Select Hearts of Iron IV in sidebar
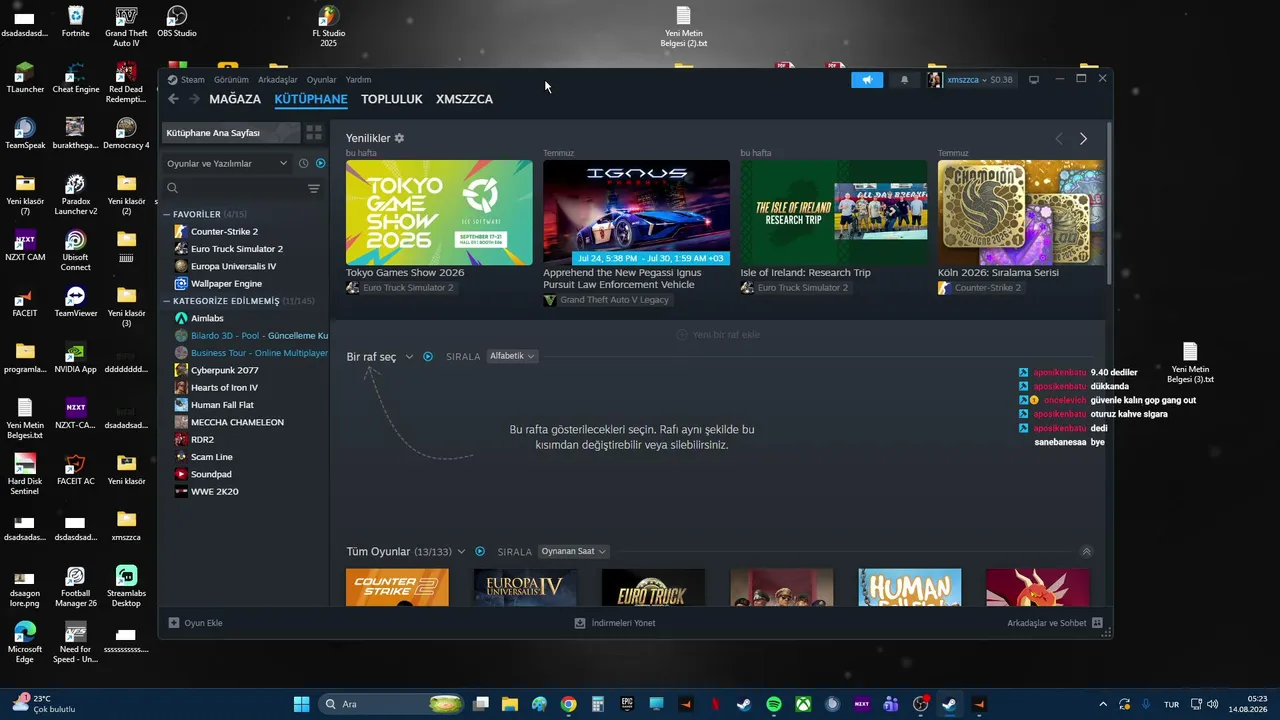Image resolution: width=1280 pixels, height=720 pixels. [x=224, y=388]
